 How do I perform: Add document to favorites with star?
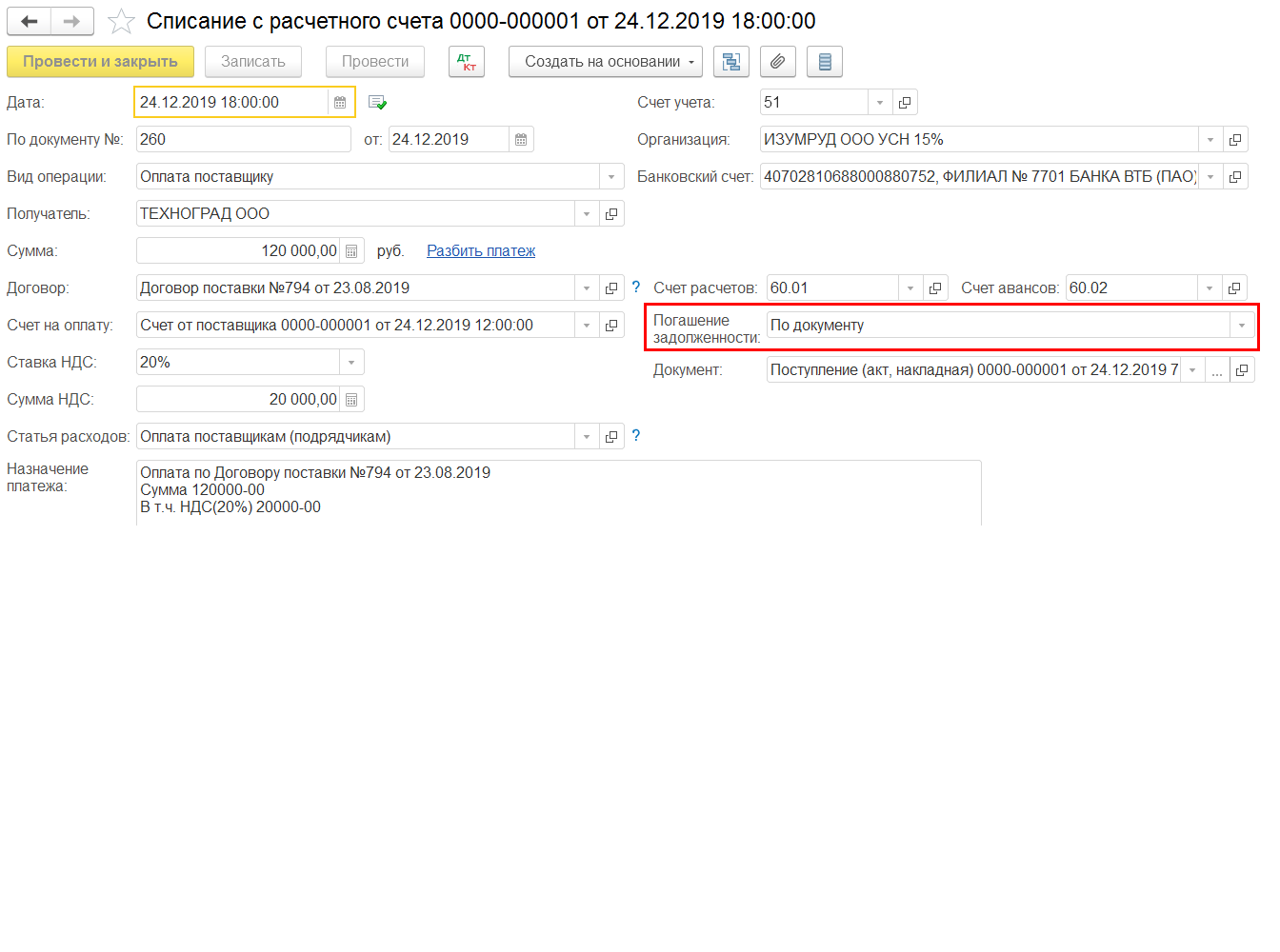(x=121, y=21)
